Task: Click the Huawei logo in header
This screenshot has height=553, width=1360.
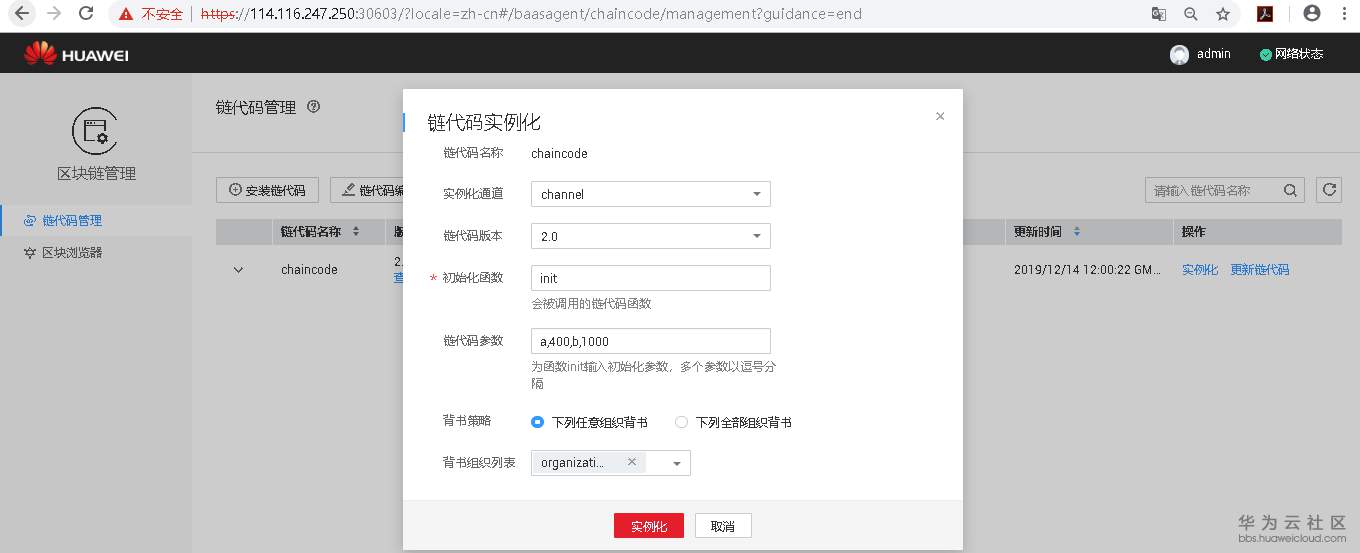Action: 77,54
